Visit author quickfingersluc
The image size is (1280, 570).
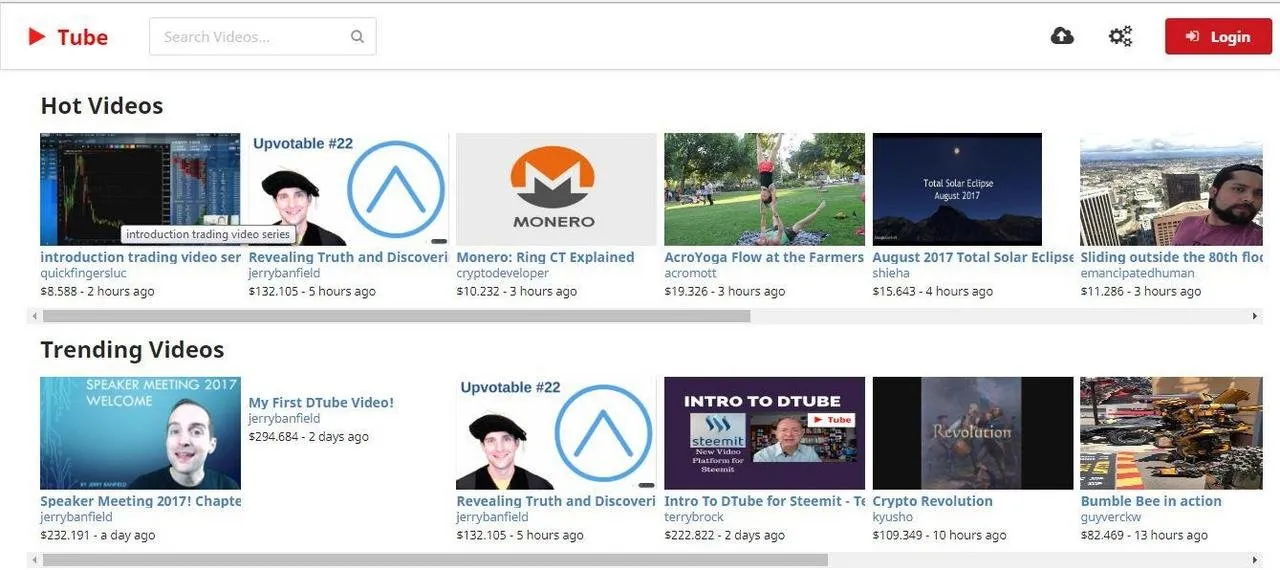(x=84, y=273)
